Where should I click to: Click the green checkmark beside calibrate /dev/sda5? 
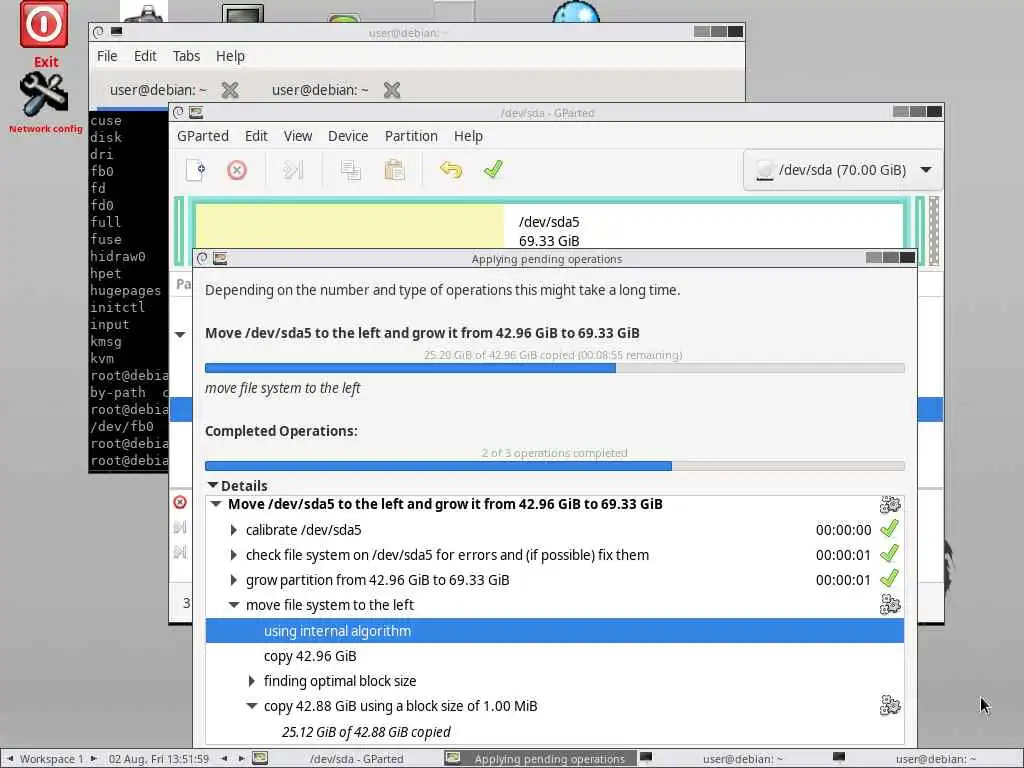[x=889, y=529]
